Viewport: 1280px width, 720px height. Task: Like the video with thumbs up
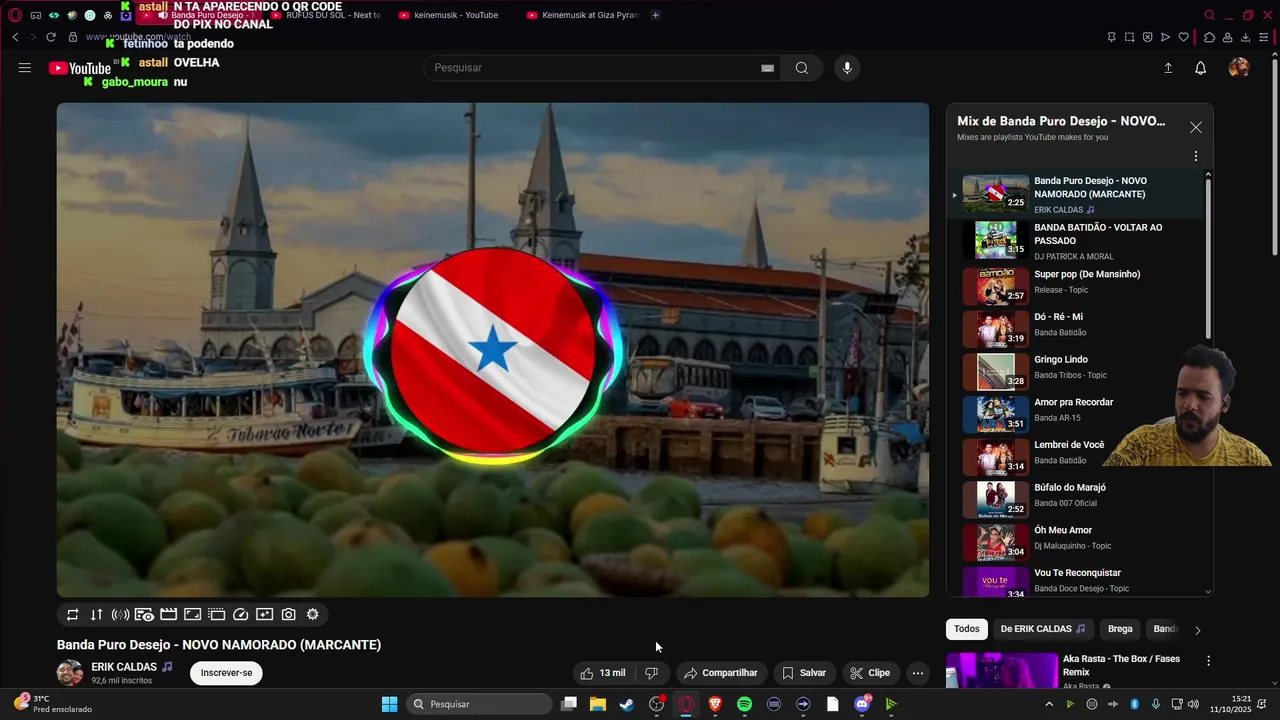pos(602,673)
